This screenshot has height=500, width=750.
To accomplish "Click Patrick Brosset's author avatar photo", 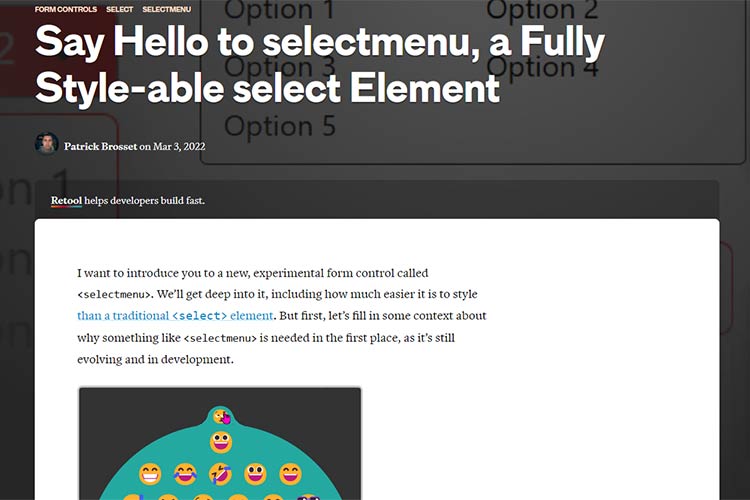I will (x=46, y=146).
